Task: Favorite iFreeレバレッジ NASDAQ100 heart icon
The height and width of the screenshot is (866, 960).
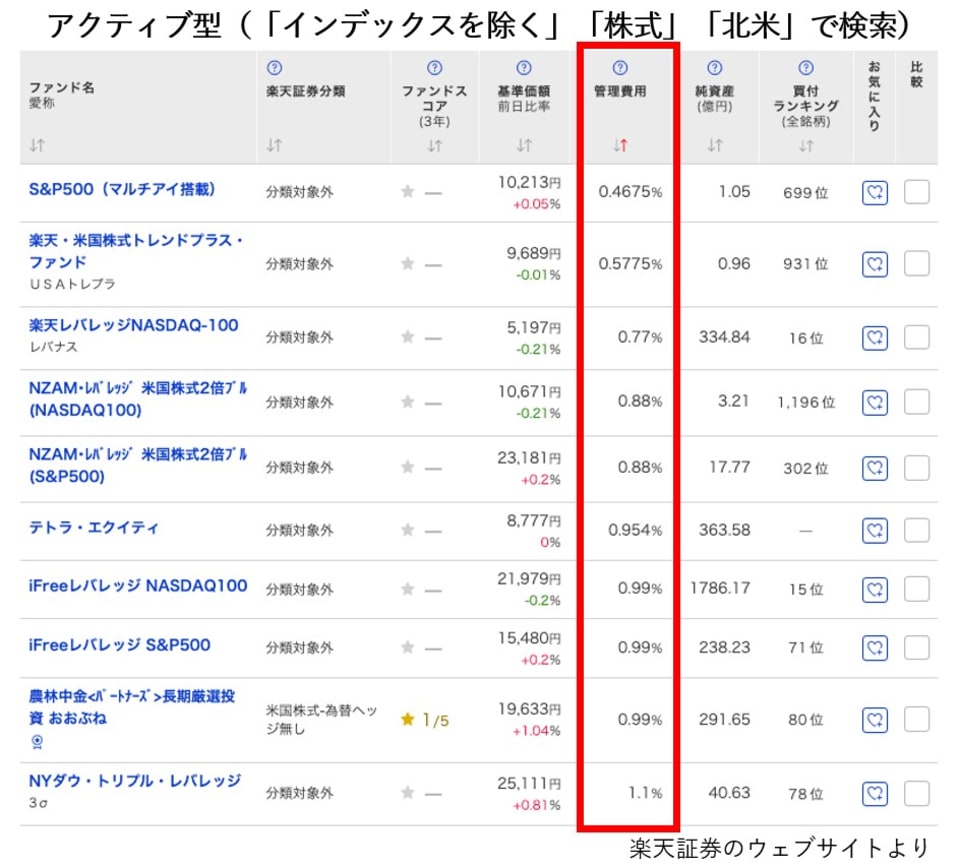Action: (874, 589)
